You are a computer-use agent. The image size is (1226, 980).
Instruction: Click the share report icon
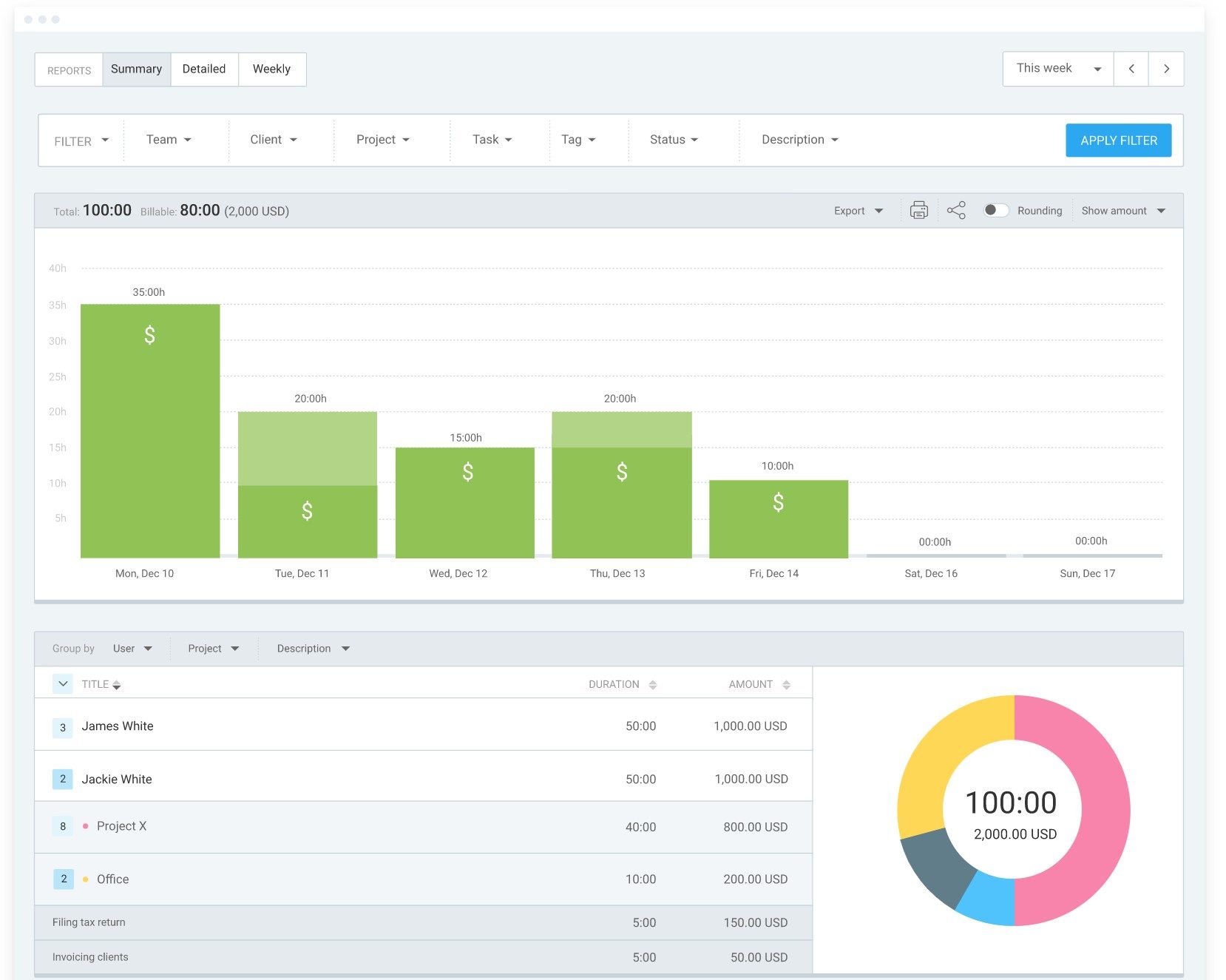tap(956, 211)
